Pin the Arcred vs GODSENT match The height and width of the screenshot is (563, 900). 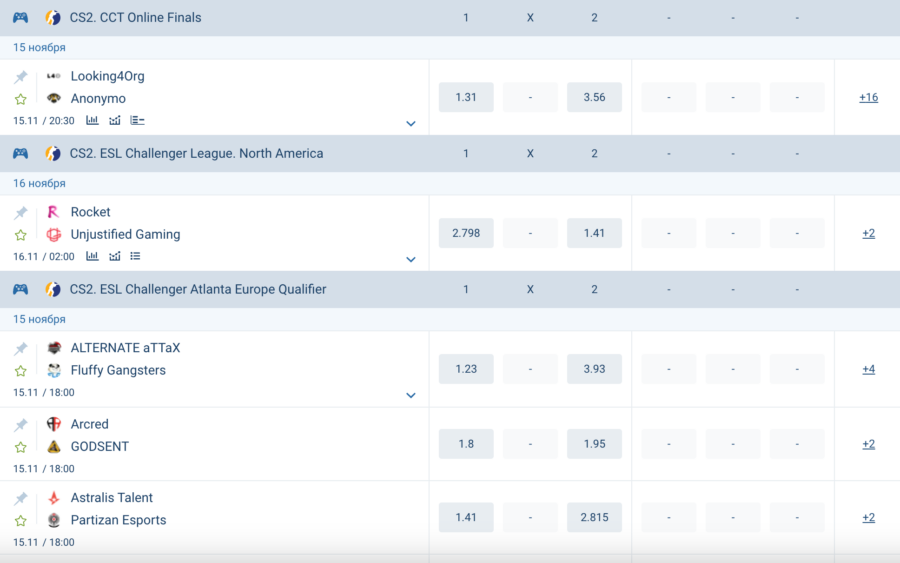[20, 425]
